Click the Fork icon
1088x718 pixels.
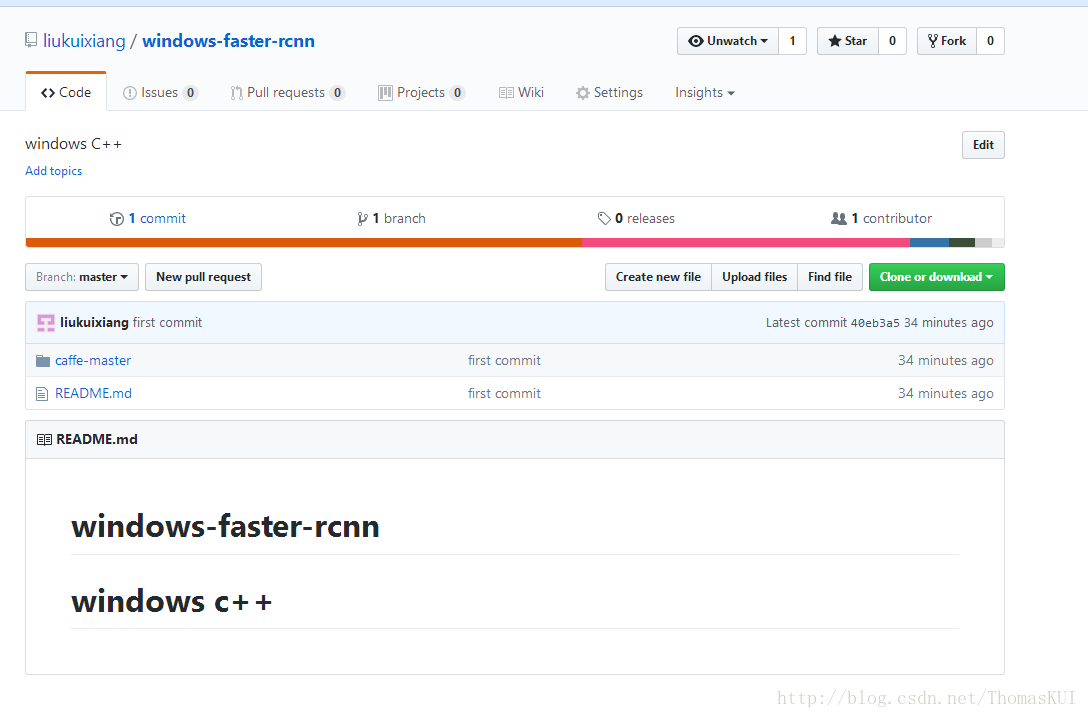pyautogui.click(x=933, y=41)
